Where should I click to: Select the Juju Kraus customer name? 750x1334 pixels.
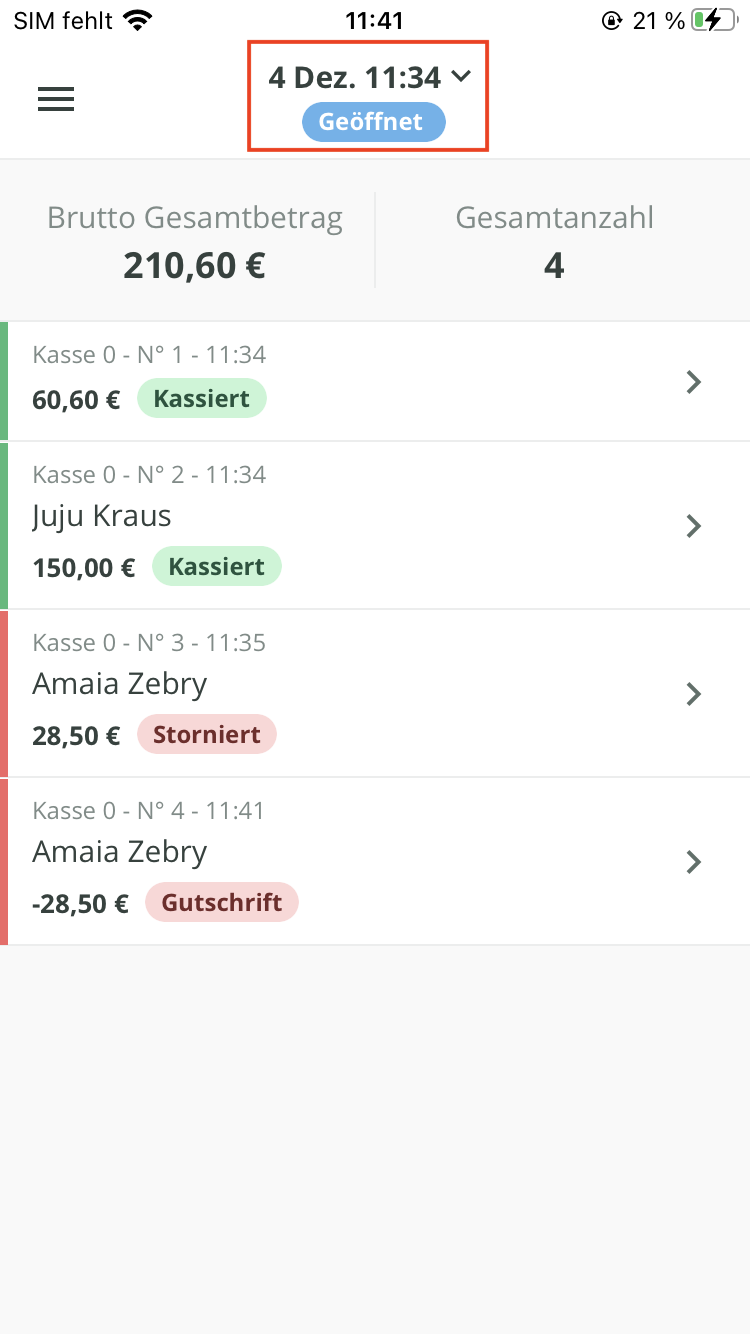102,516
